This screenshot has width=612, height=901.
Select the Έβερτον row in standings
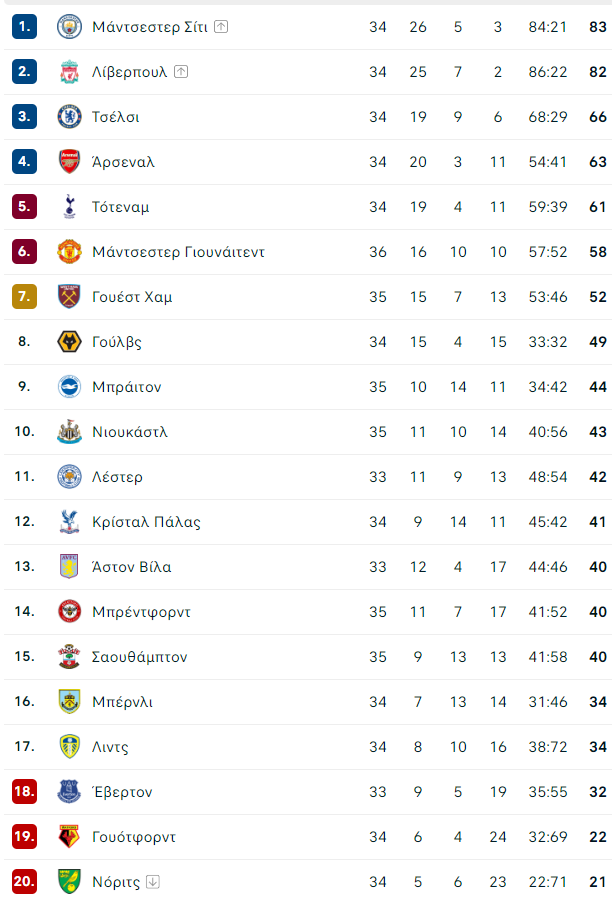(308, 792)
